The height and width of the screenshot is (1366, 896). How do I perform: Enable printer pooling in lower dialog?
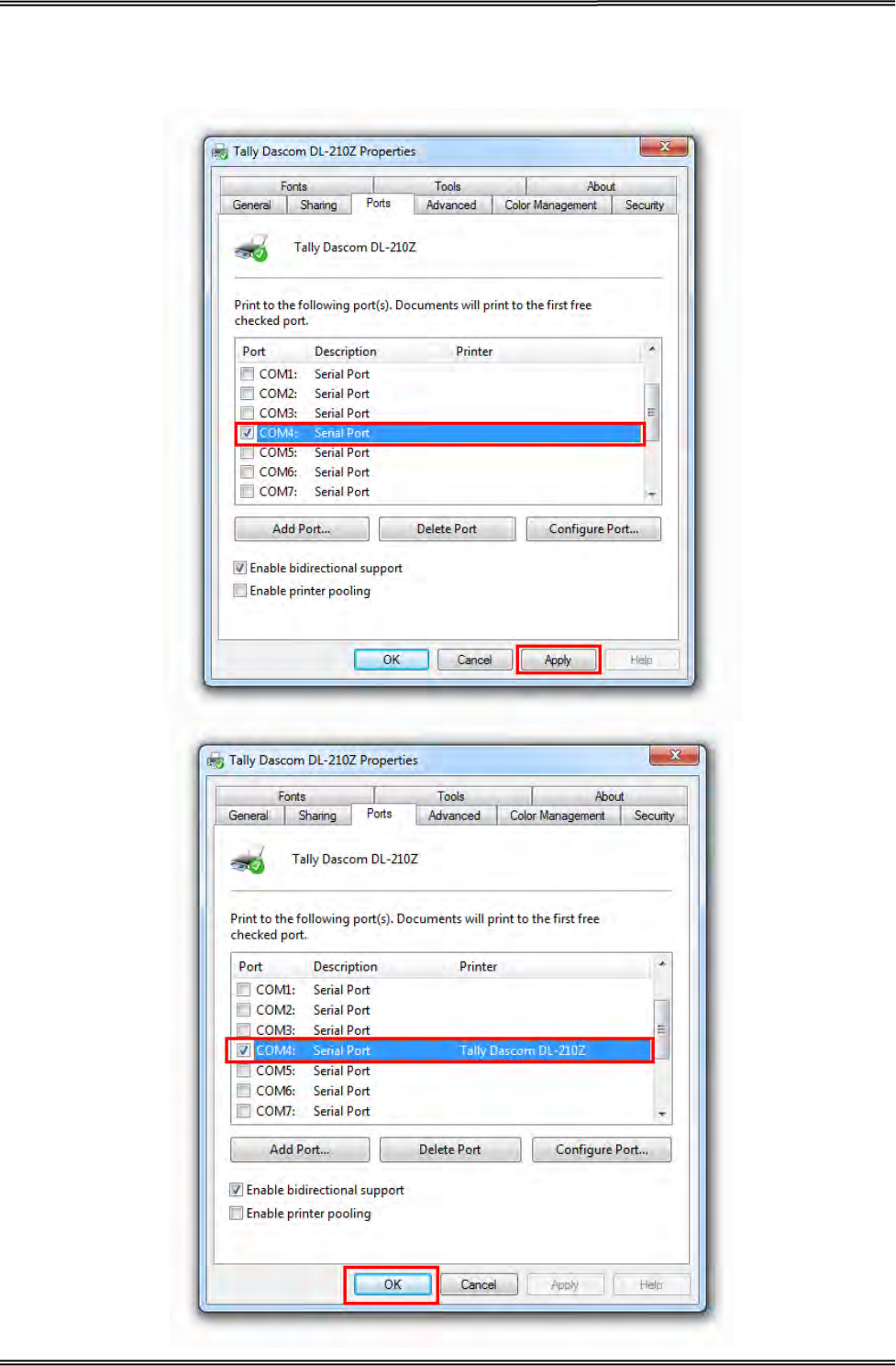[237, 1213]
